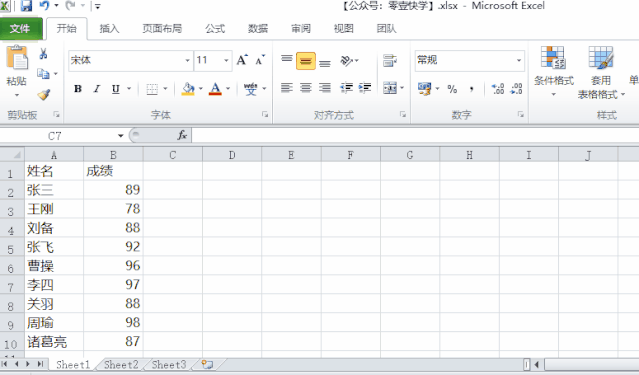The height and width of the screenshot is (375, 639).
Task: Toggle highlighted Middle Align button
Action: 306,61
